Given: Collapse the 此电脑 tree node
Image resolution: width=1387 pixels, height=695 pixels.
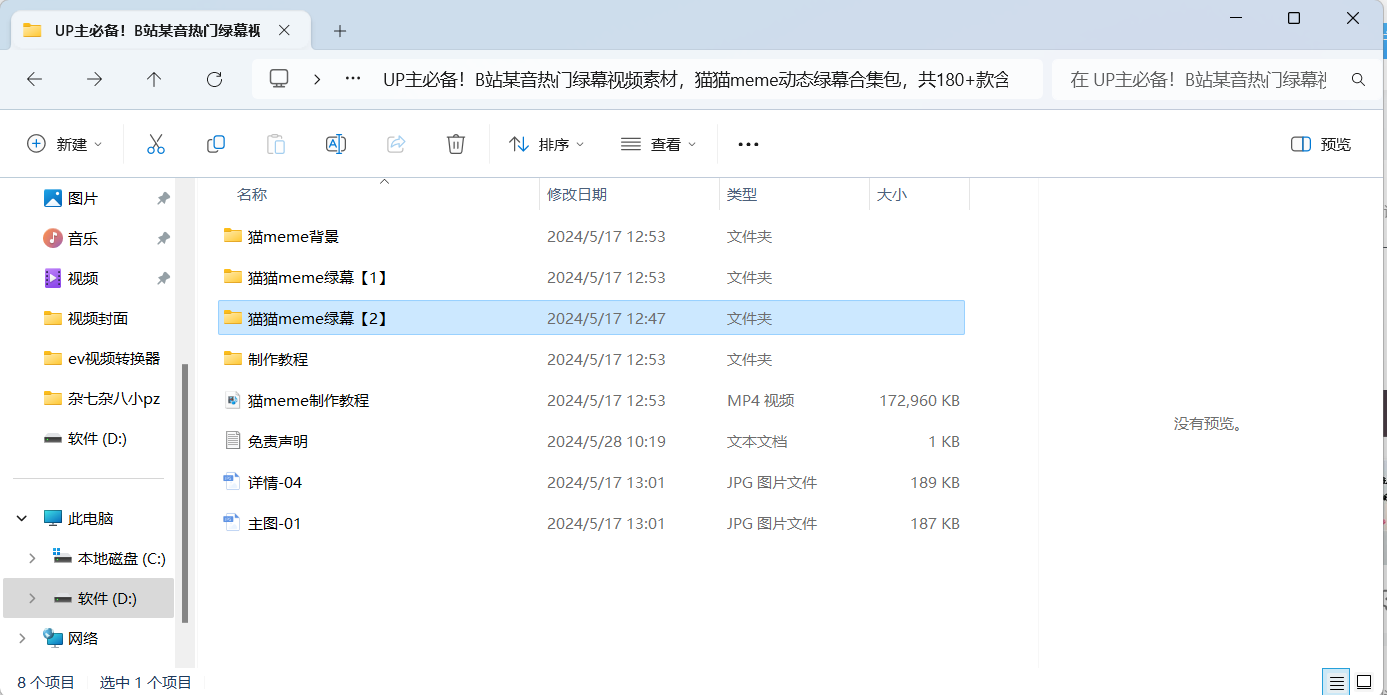Looking at the screenshot, I should (x=22, y=518).
